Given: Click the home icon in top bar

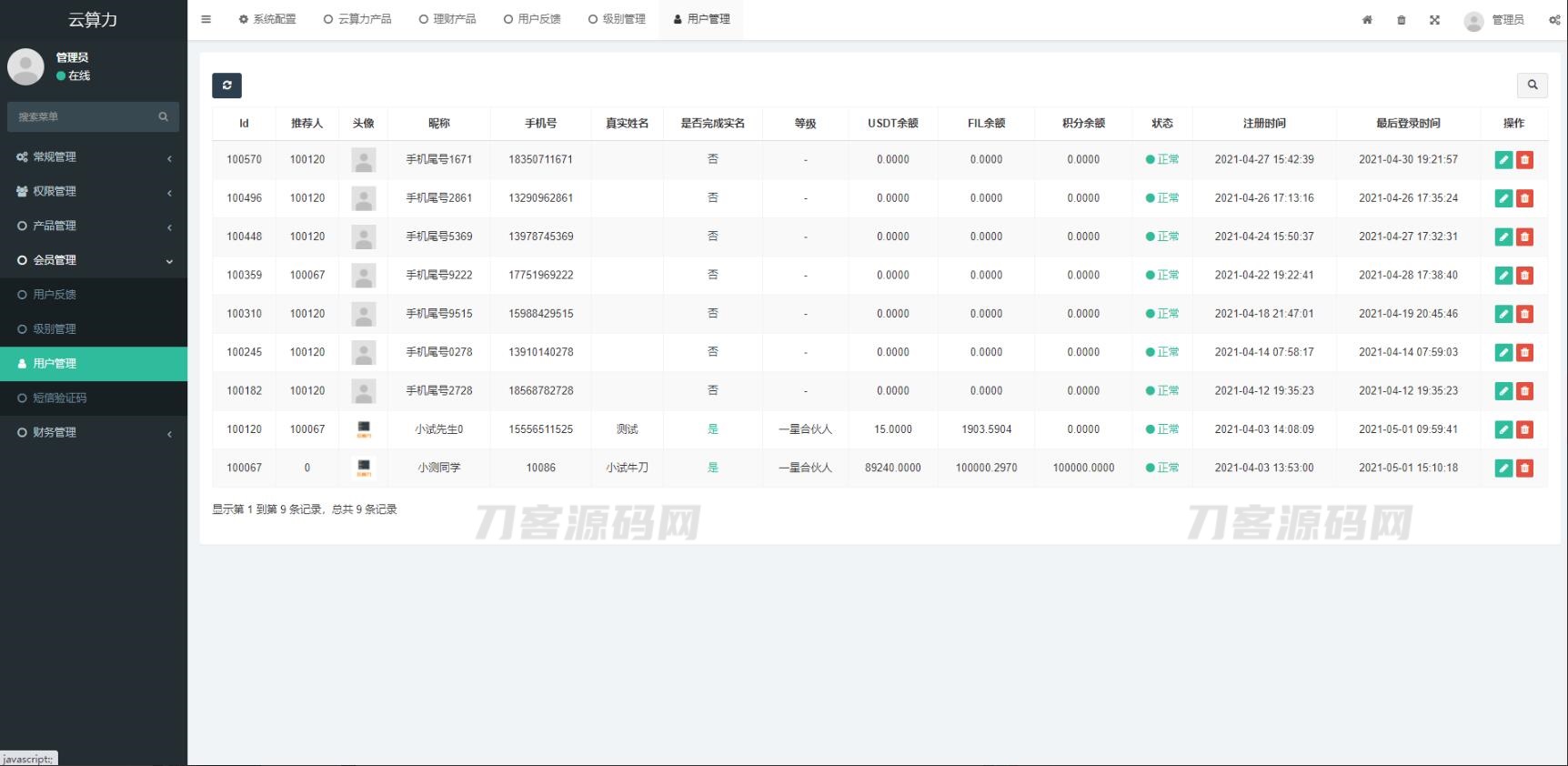Looking at the screenshot, I should point(1367,20).
